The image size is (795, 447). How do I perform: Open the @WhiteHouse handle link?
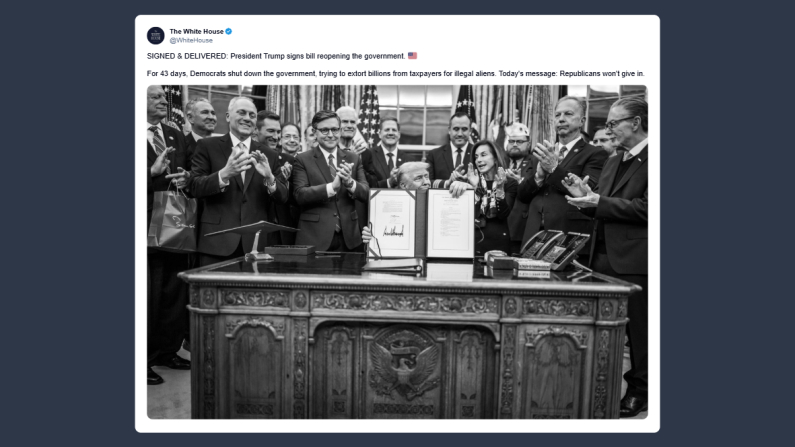pyautogui.click(x=191, y=41)
